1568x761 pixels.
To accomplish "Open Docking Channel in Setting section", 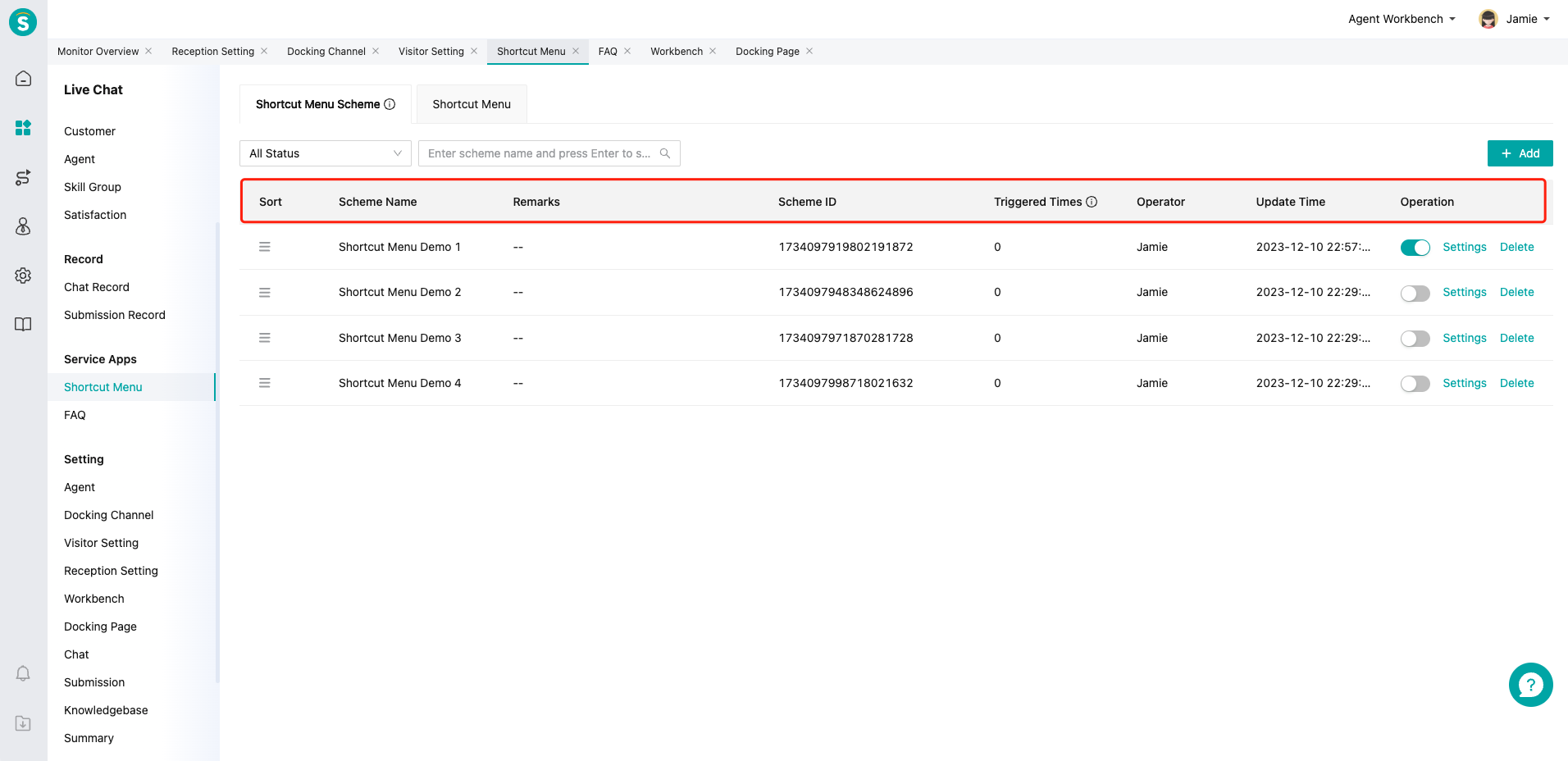I will tap(109, 515).
